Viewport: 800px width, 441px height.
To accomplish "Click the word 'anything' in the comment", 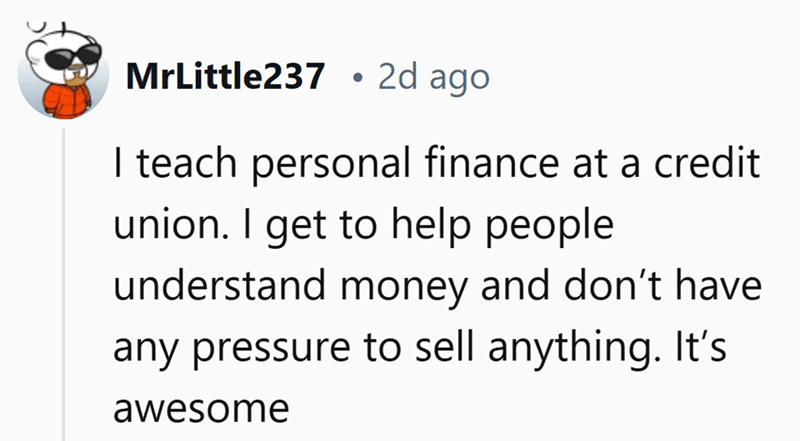I will [570, 348].
